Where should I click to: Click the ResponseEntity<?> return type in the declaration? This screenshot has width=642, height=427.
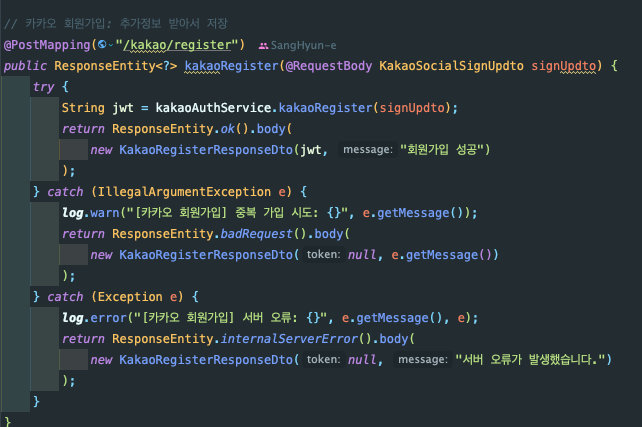coord(115,66)
